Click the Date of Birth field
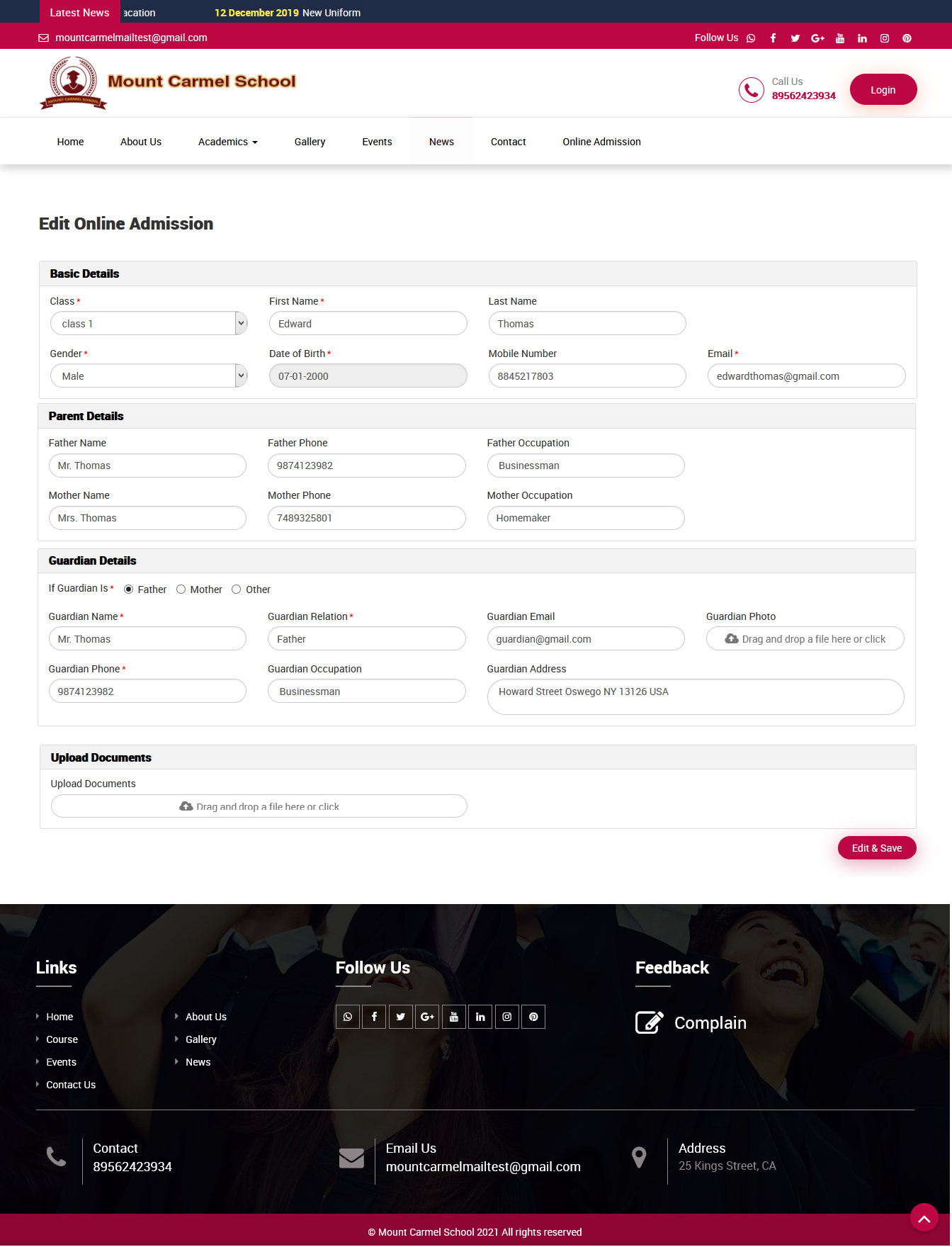 [368, 376]
